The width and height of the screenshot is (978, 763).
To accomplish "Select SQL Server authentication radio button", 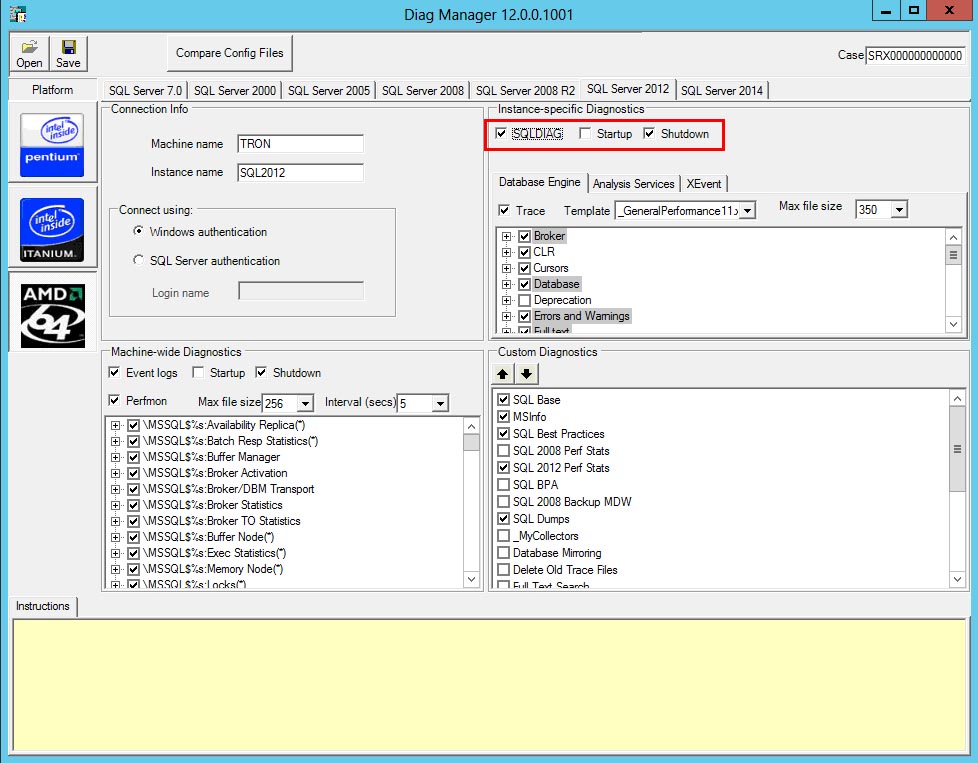I will 138,260.
